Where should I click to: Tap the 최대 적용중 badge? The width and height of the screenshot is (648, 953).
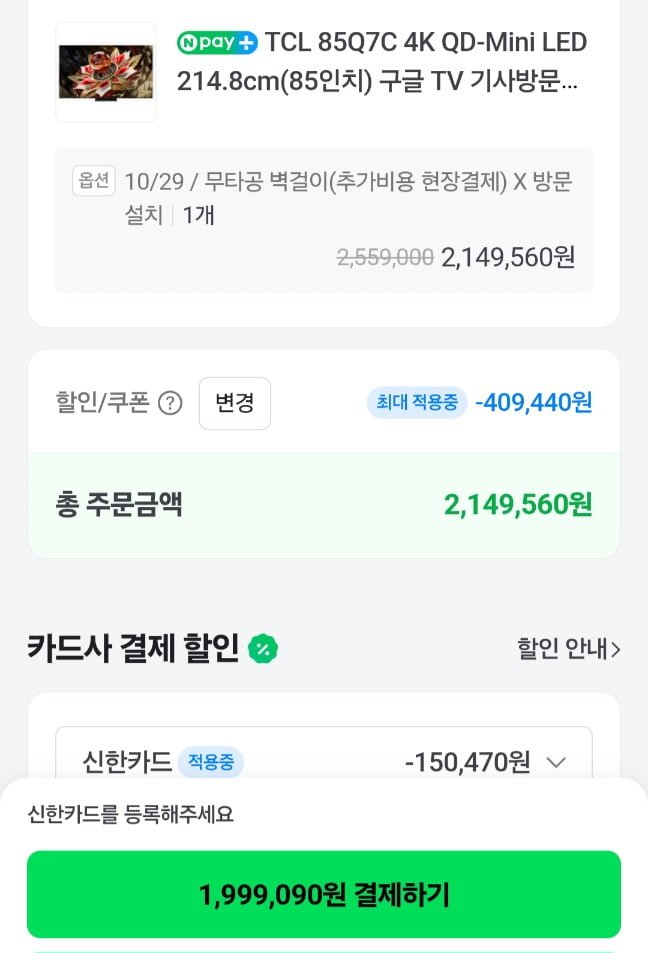tap(417, 403)
